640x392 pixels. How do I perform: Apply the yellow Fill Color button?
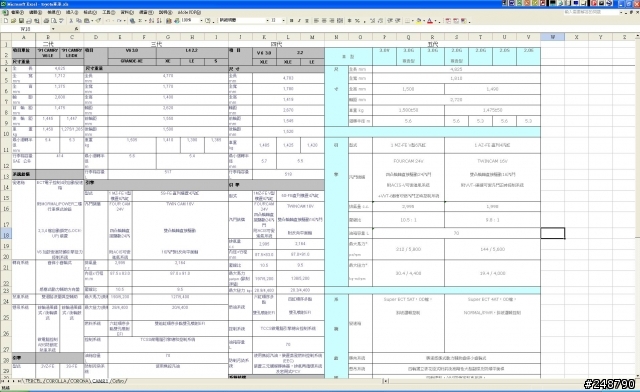click(x=419, y=20)
